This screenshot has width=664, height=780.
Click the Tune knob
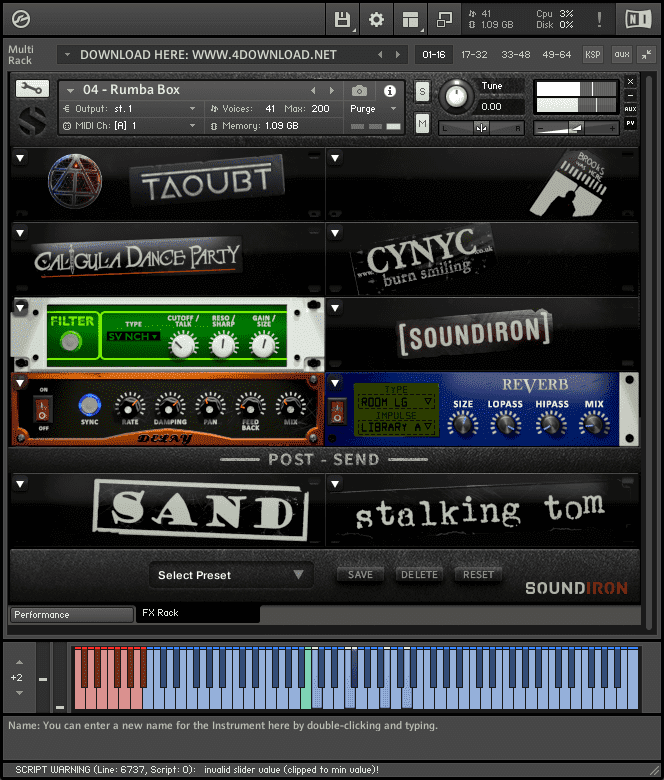[x=457, y=96]
